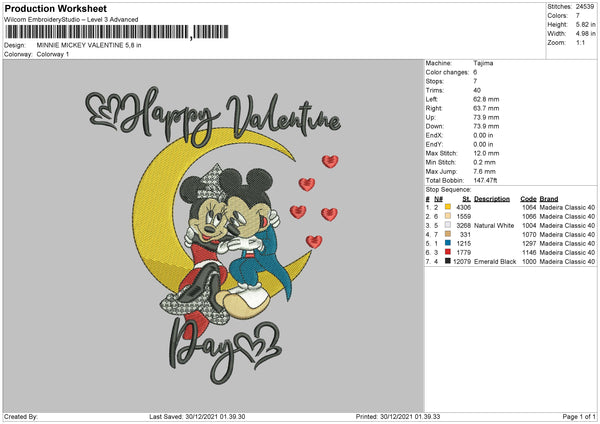Screen dimensions: 600x424
Task: Select the Width value '4.98 in'
Action: point(585,34)
